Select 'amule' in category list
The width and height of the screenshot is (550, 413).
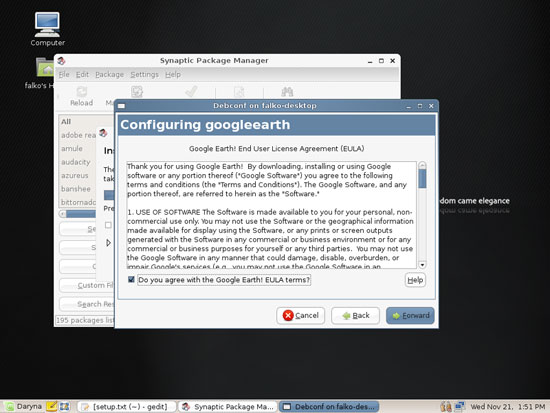[x=72, y=148]
